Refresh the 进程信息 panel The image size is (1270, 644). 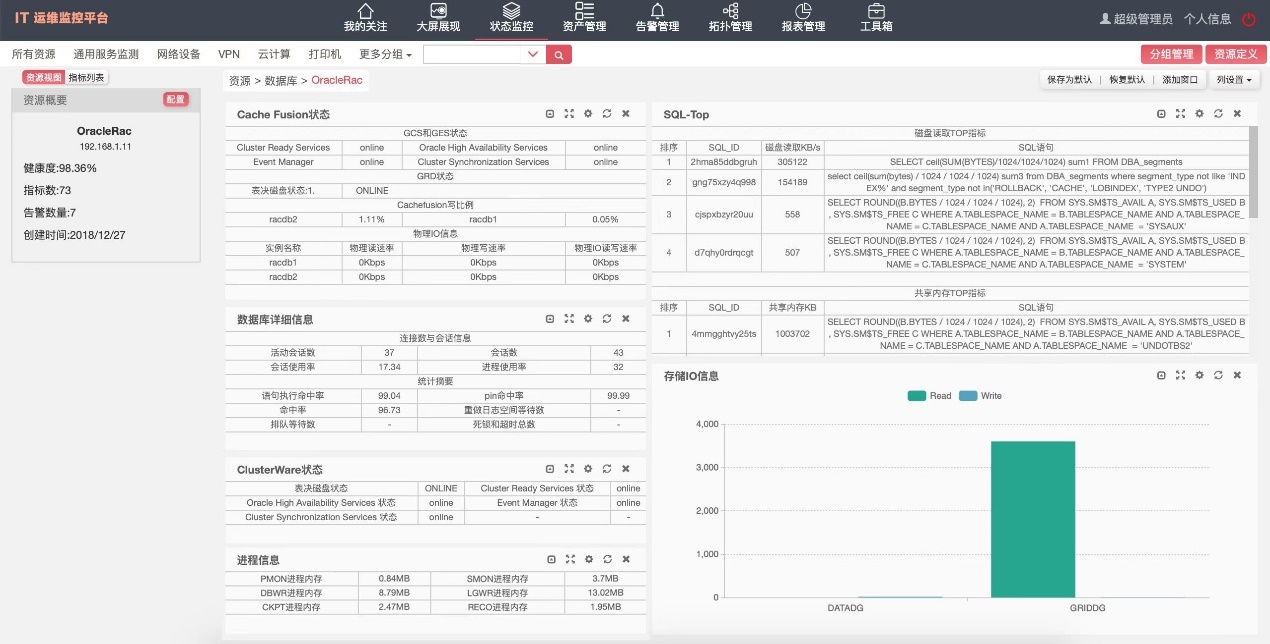[x=607, y=559]
